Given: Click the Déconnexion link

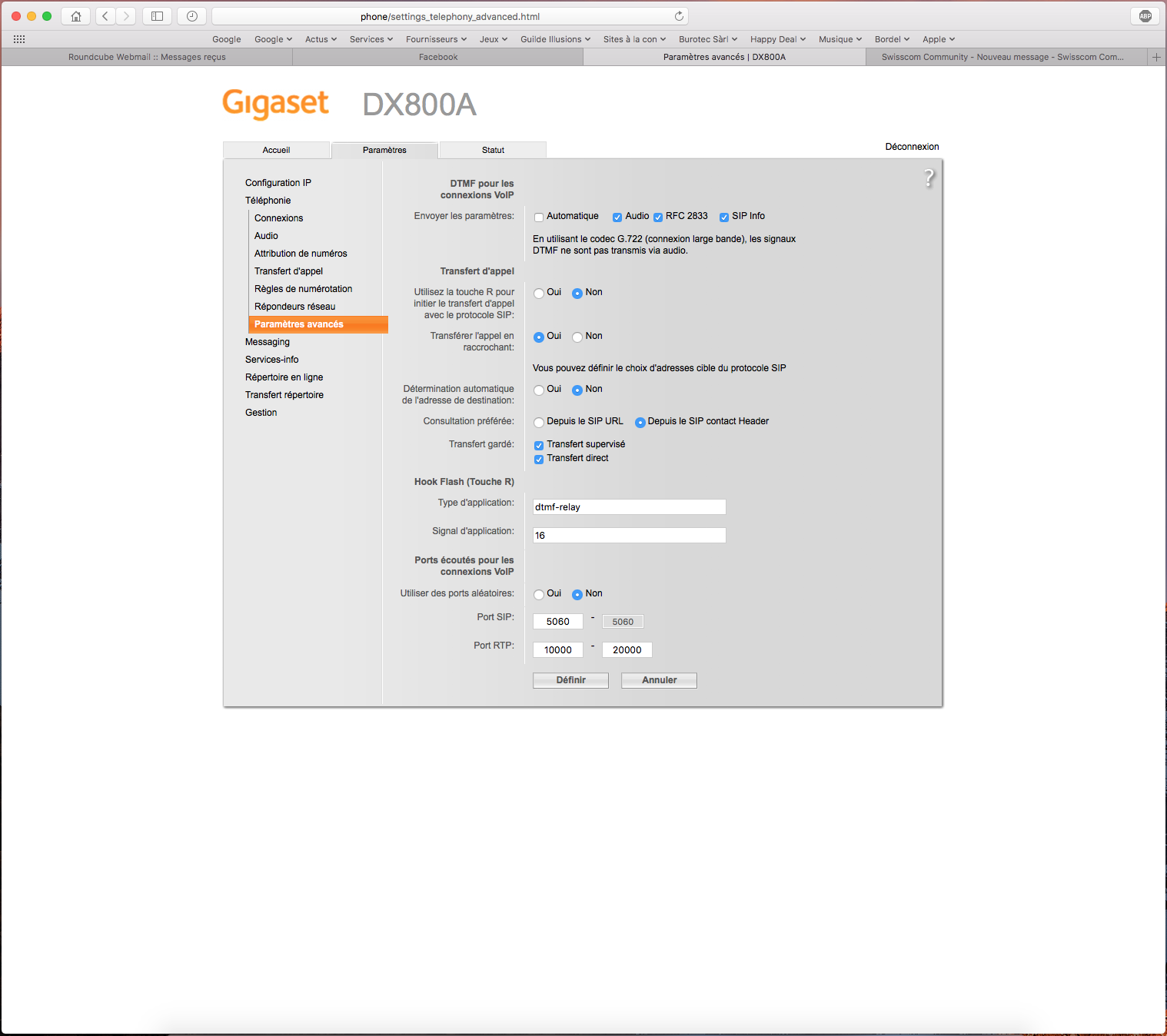Looking at the screenshot, I should coord(912,147).
